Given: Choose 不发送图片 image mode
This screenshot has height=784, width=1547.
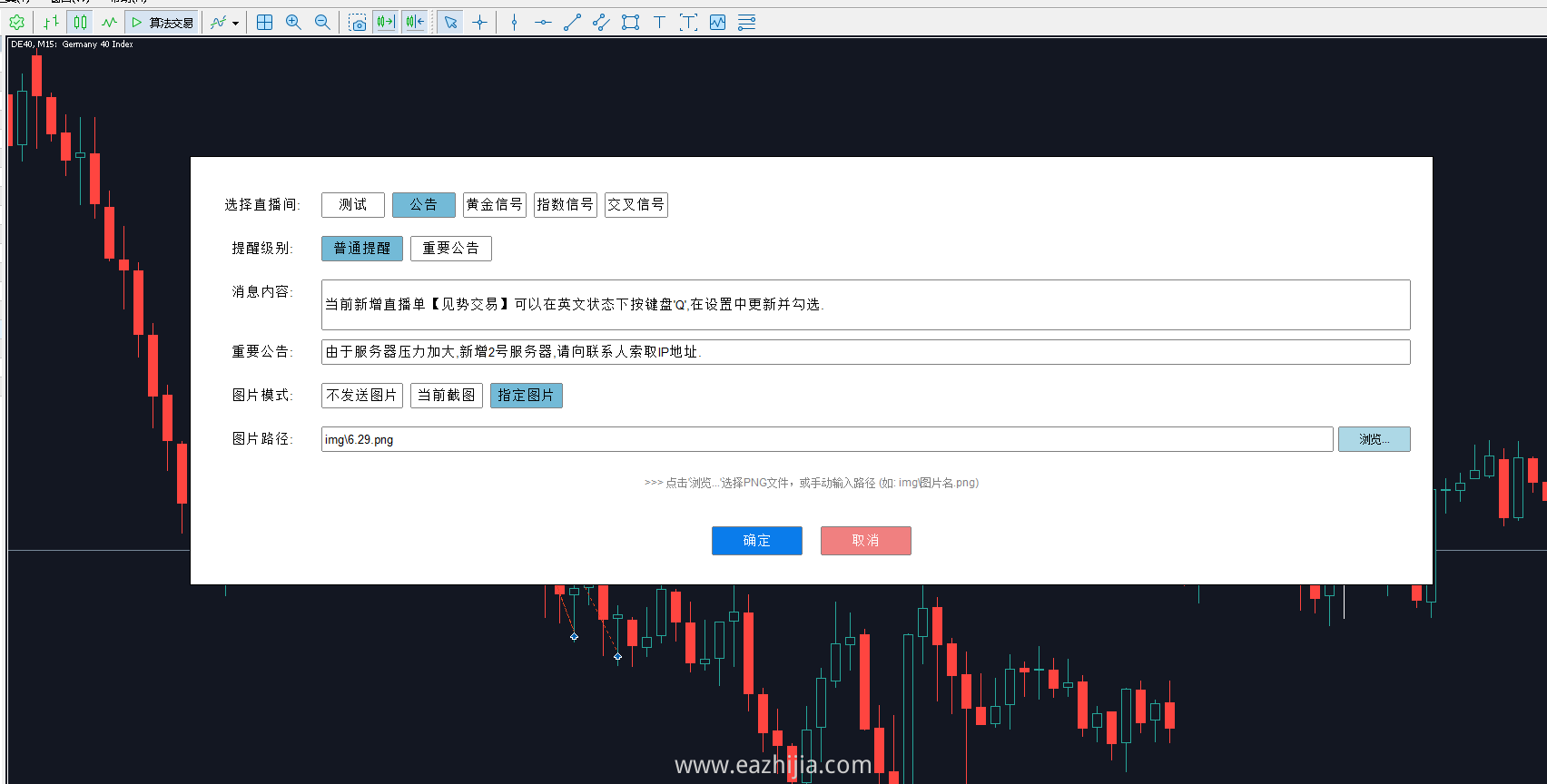Looking at the screenshot, I should [362, 396].
